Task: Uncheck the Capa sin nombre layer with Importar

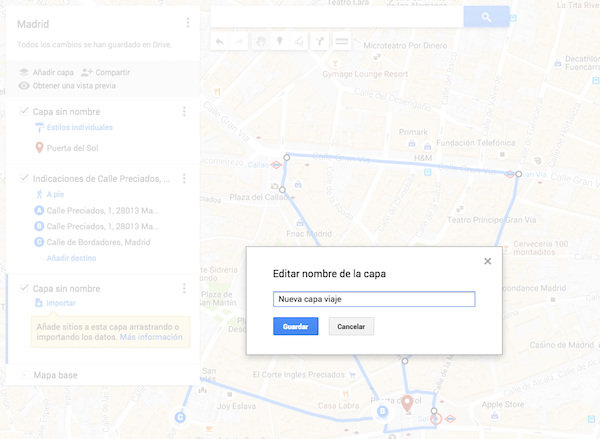Action: [24, 288]
